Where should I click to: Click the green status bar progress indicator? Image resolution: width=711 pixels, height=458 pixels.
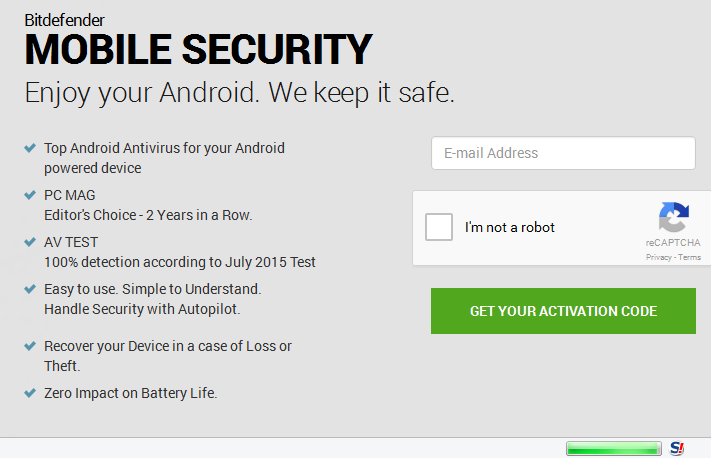(x=613, y=448)
